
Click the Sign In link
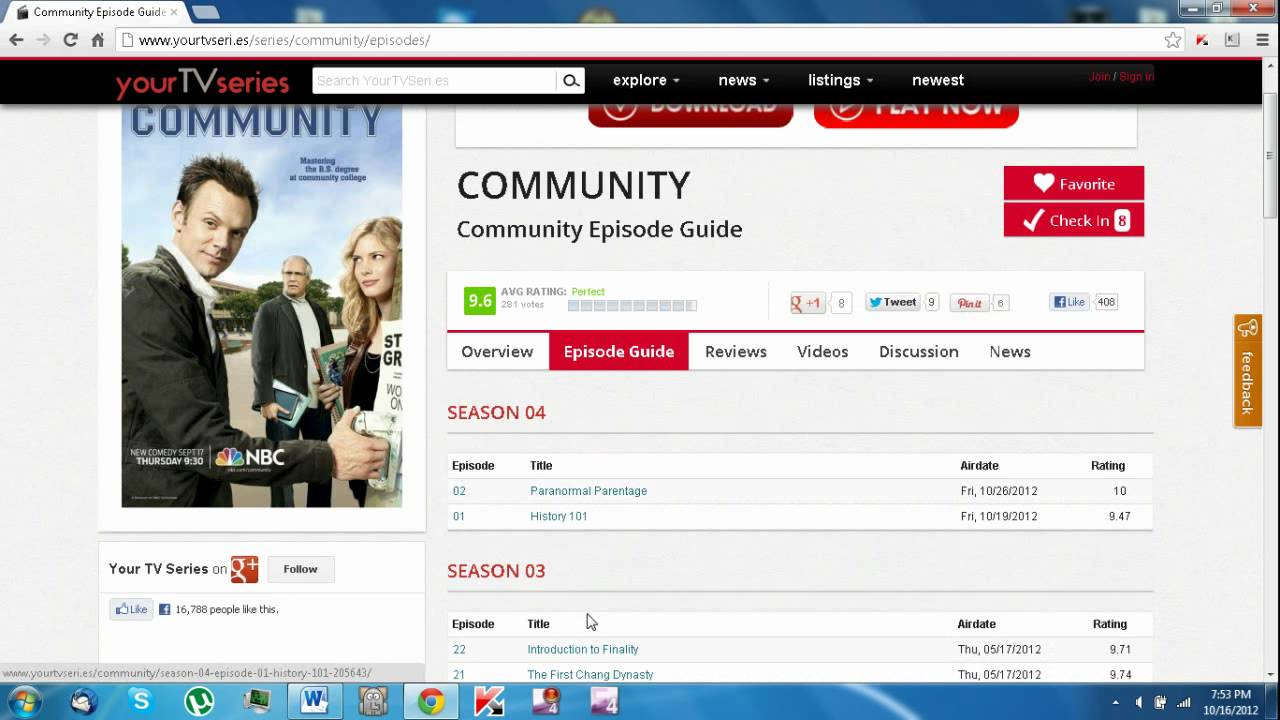coord(1136,77)
